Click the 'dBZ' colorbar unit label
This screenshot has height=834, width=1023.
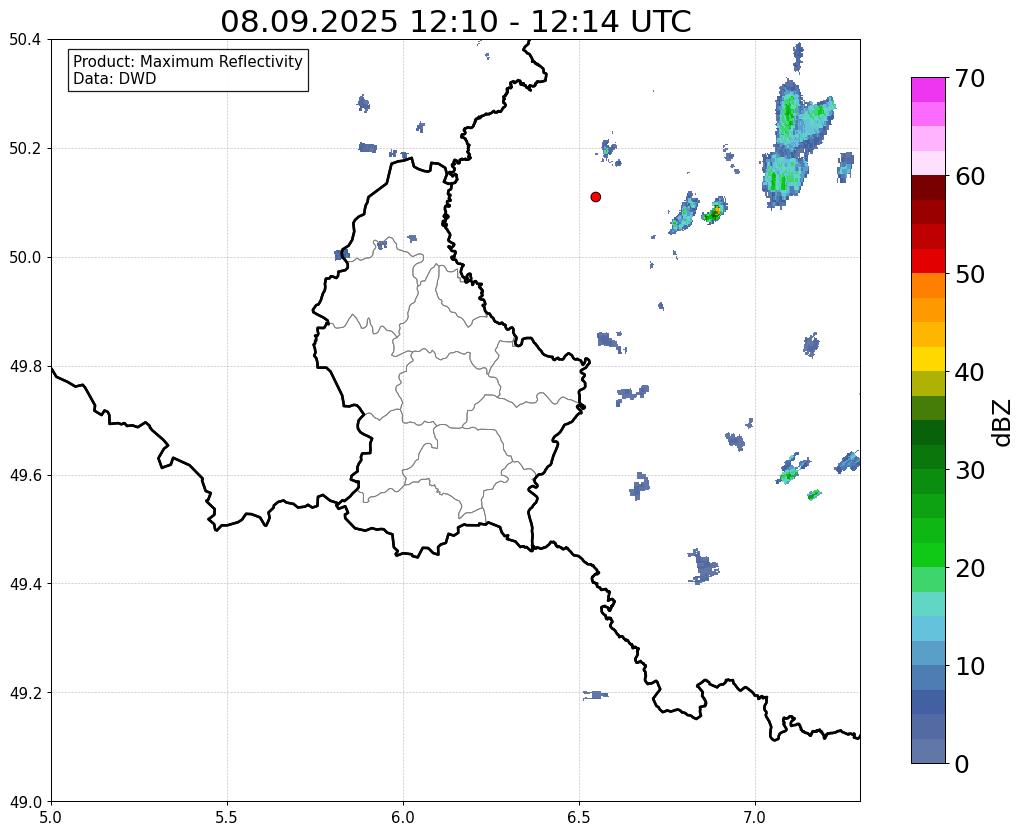tap(1003, 422)
